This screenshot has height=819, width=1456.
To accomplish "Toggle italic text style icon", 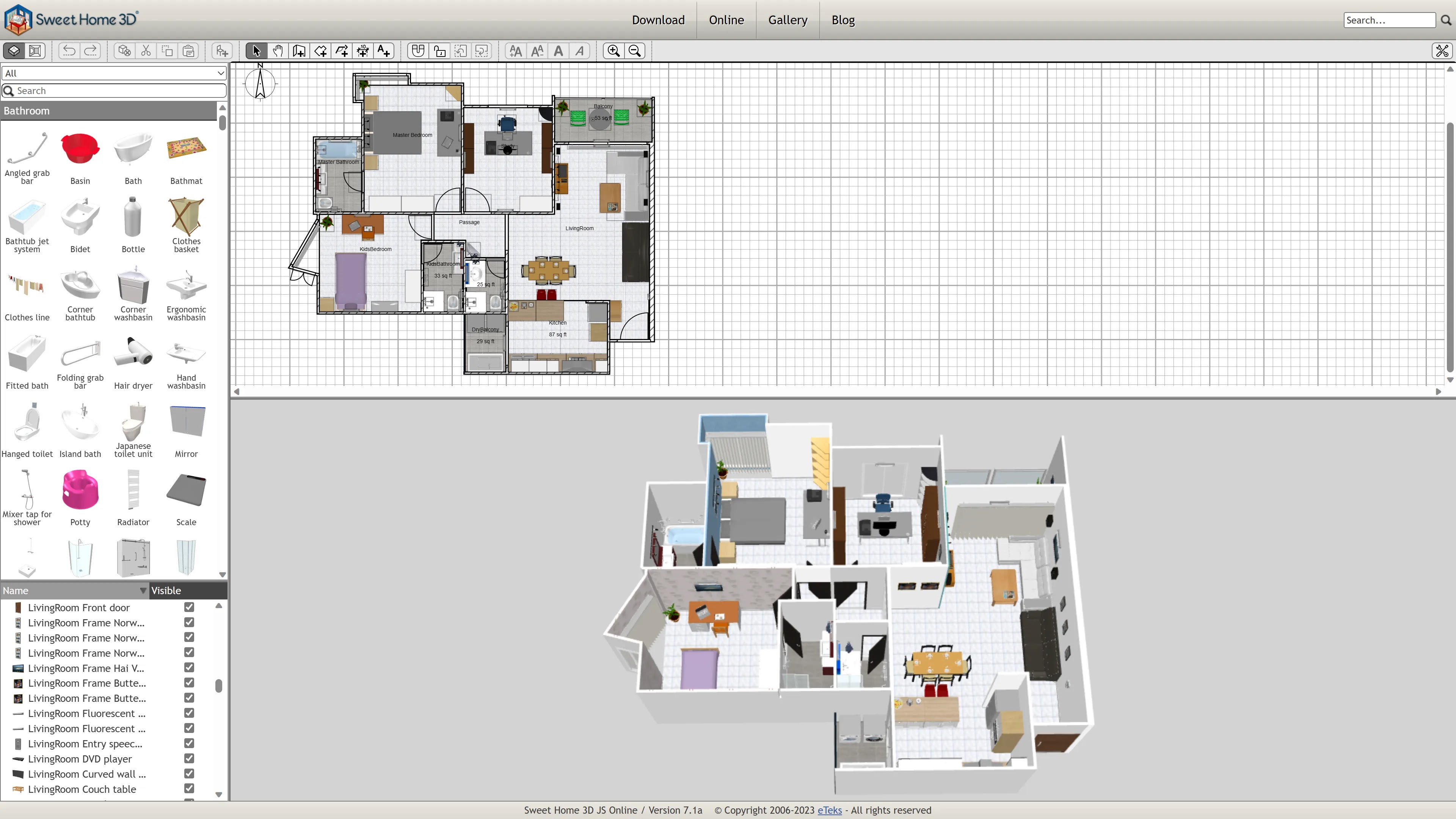I will point(579,51).
